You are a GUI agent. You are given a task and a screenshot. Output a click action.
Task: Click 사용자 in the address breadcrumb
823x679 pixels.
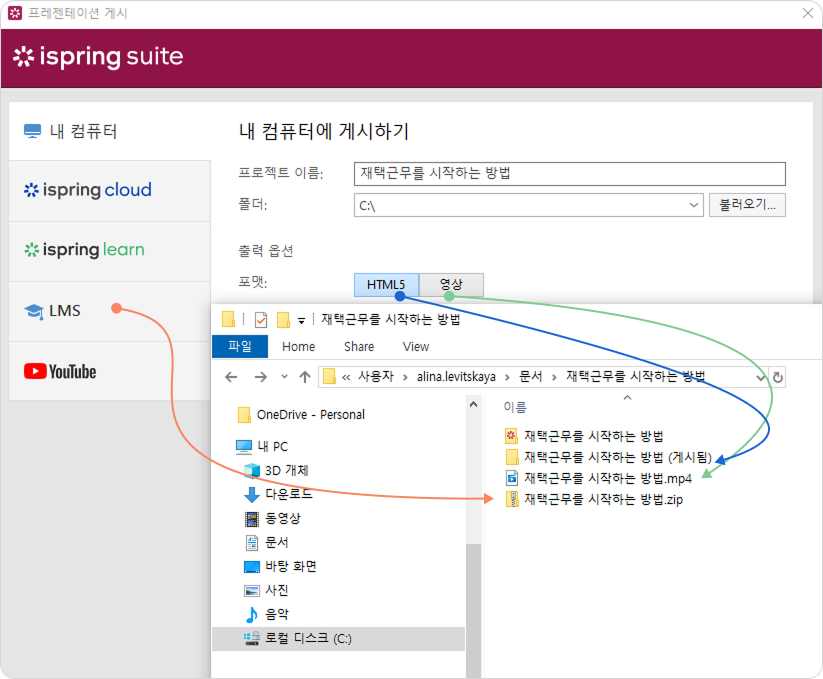pyautogui.click(x=376, y=376)
